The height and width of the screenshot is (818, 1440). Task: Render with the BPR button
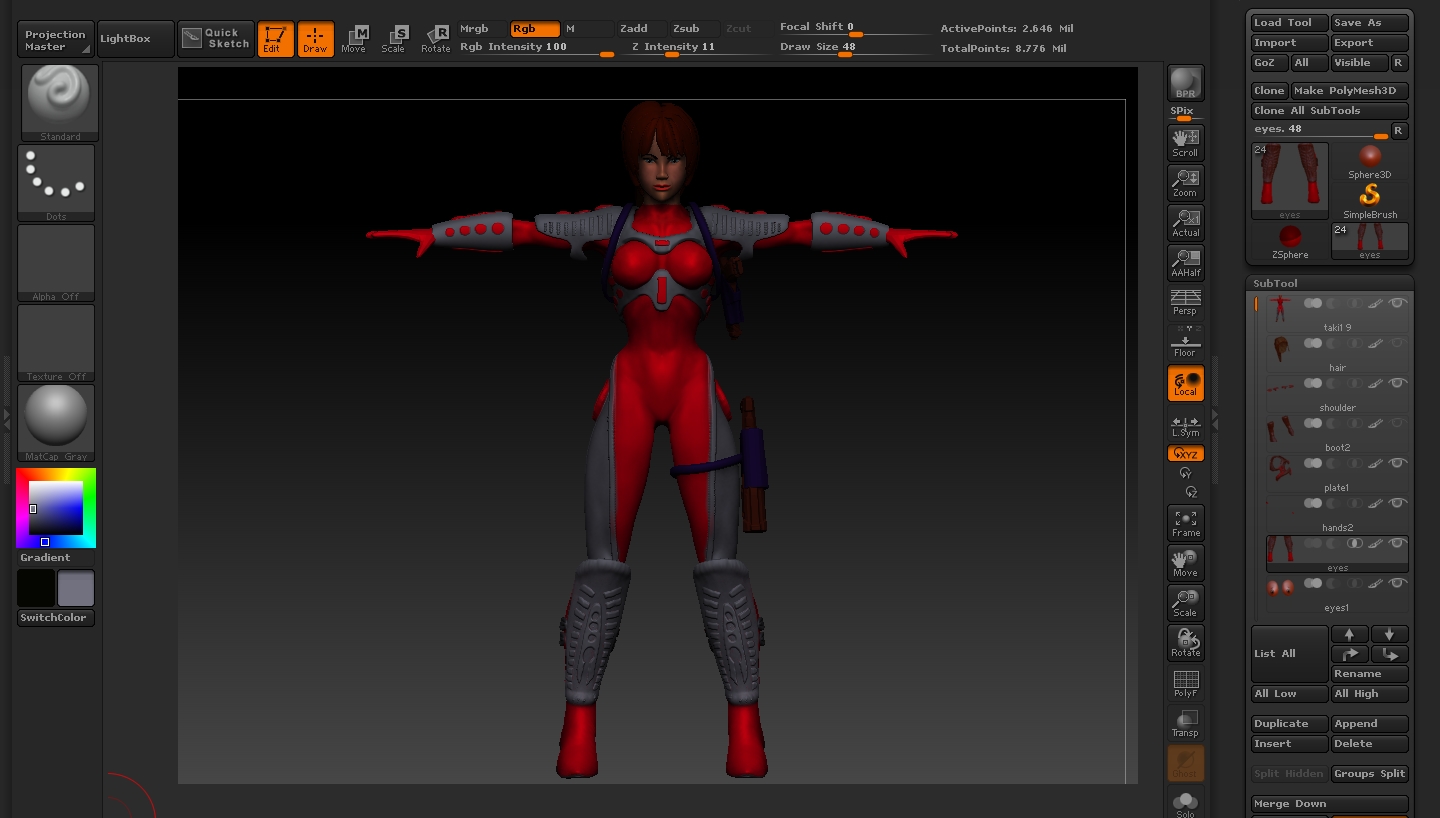coord(1186,84)
